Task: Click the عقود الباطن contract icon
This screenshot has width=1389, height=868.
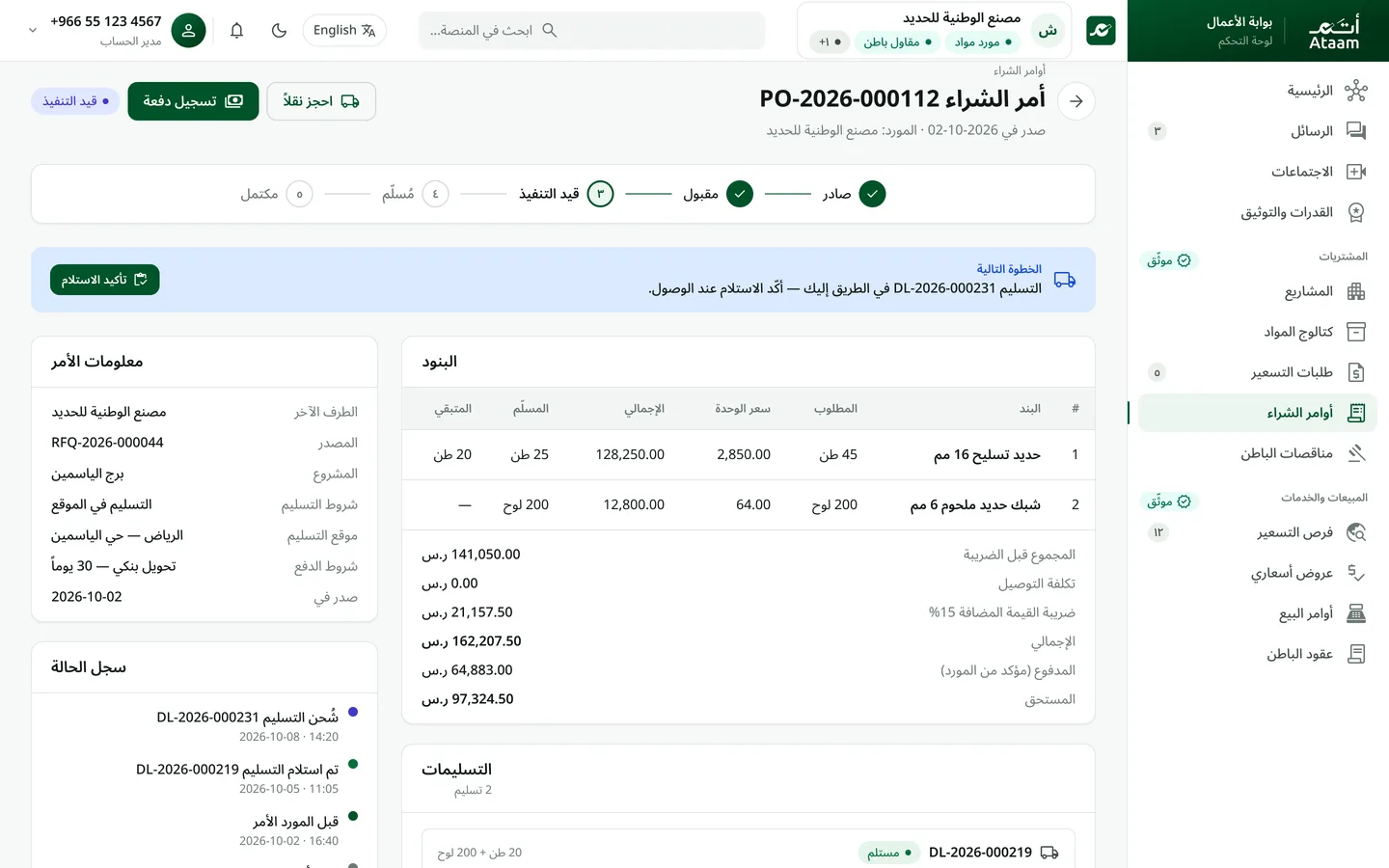Action: point(1356,654)
